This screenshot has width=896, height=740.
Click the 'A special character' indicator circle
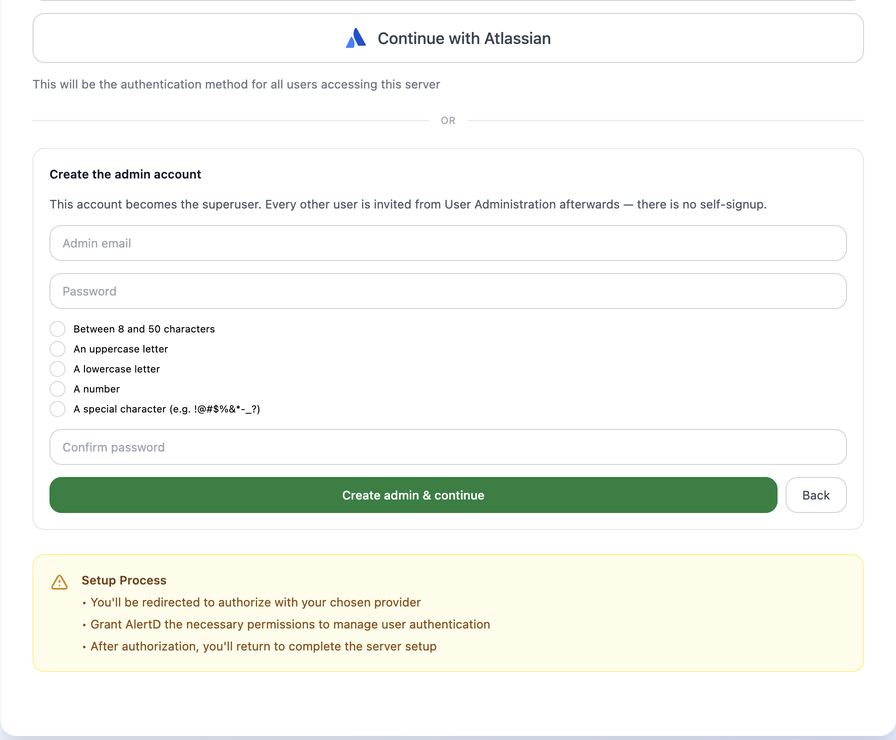(57, 409)
